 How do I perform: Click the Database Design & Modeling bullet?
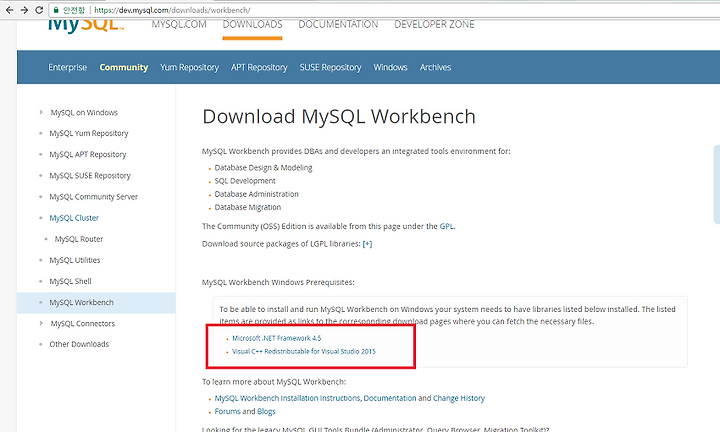263,168
